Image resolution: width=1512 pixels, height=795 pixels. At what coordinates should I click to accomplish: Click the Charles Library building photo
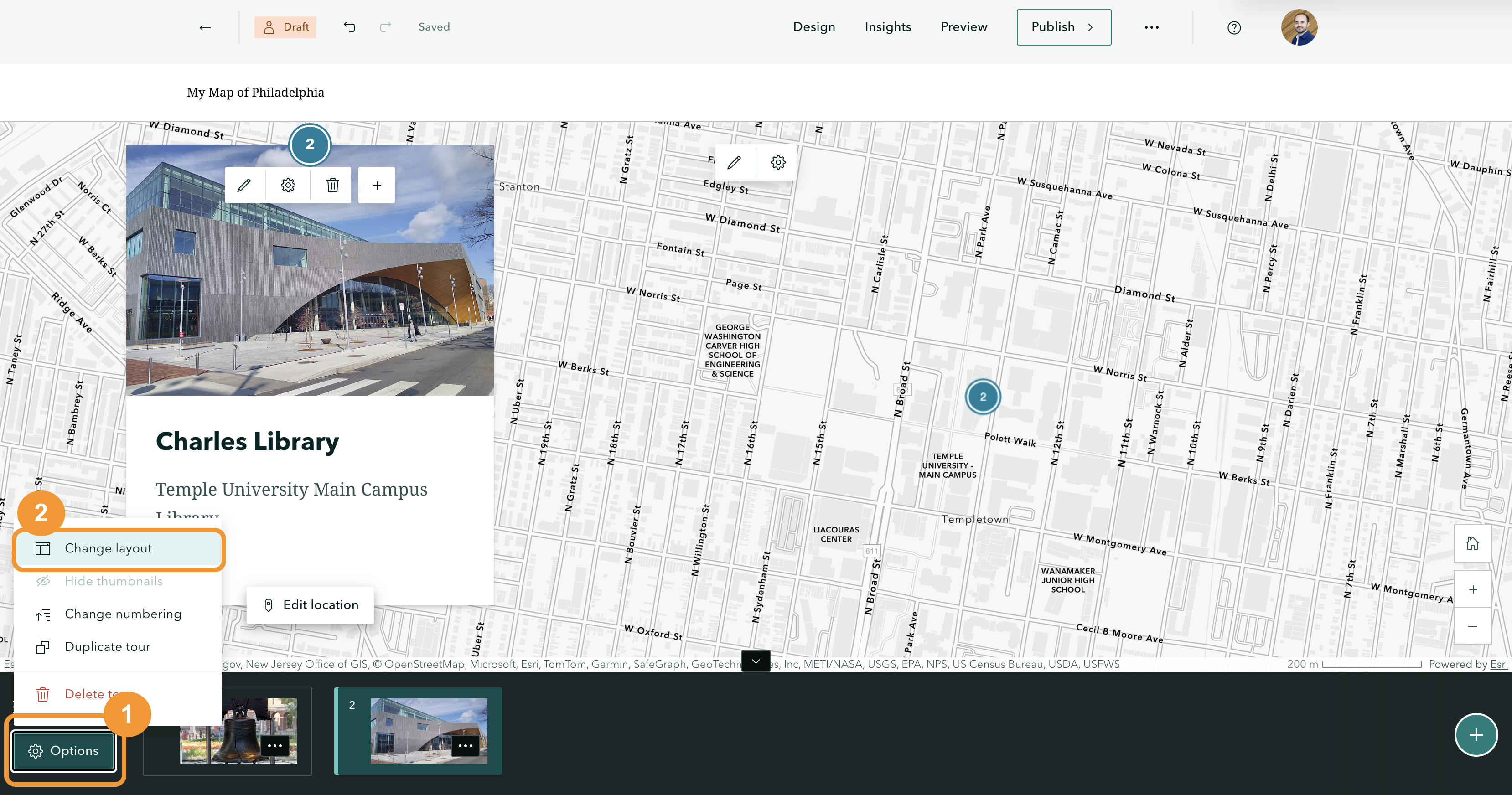tap(310, 270)
